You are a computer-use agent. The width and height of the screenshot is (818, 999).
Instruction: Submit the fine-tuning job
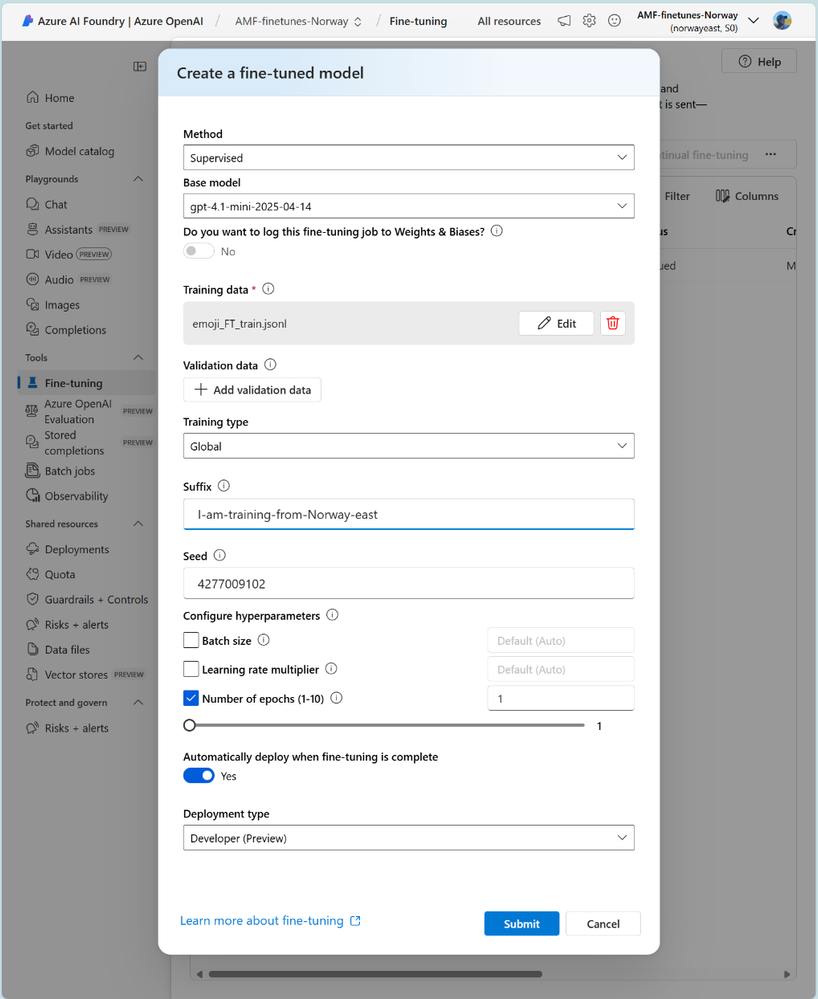click(x=521, y=923)
